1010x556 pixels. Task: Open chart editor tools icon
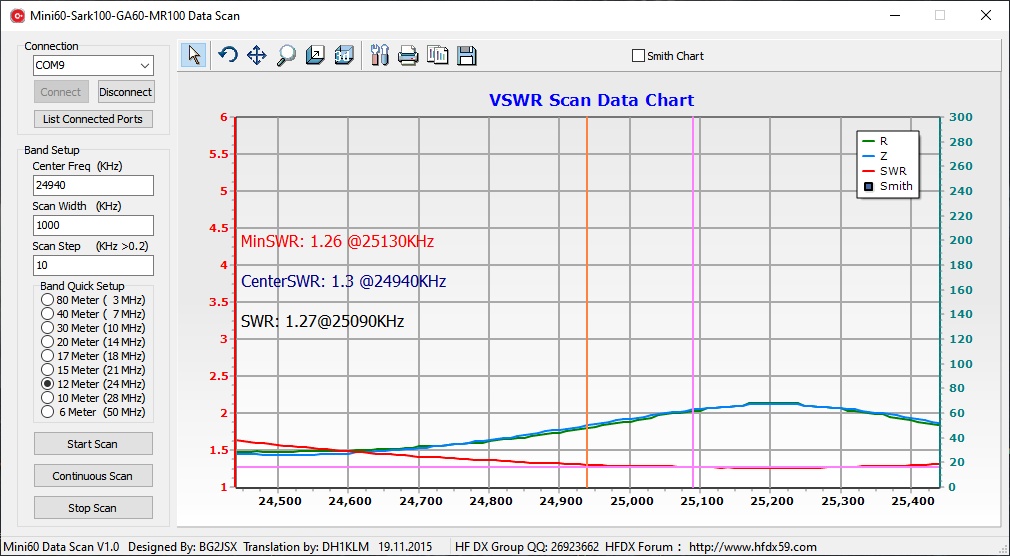pos(380,55)
